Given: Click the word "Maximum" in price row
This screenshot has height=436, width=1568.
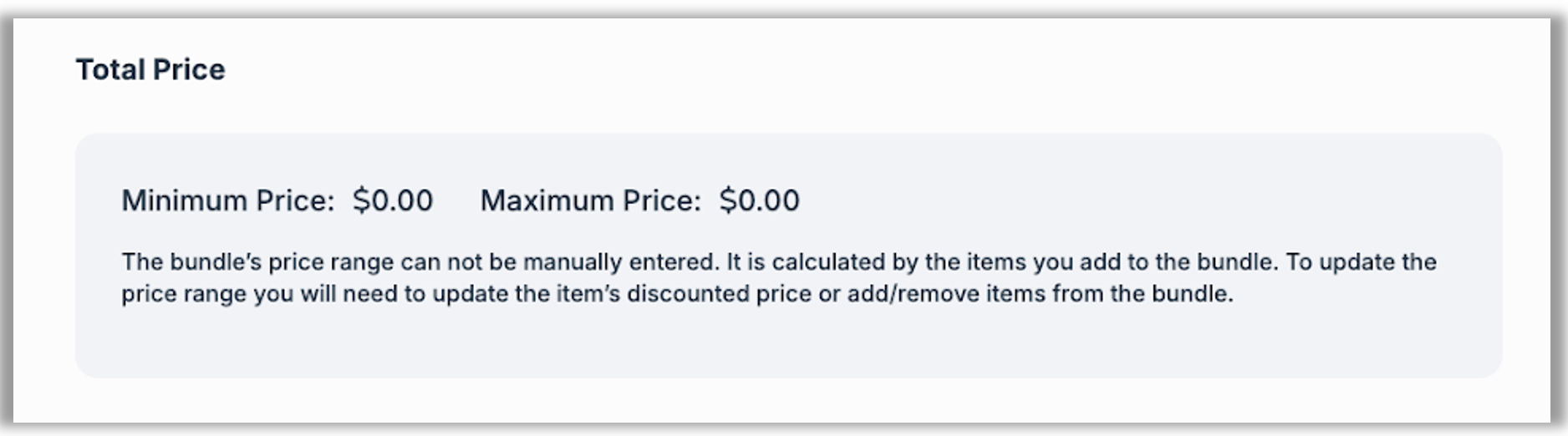Looking at the screenshot, I should [x=547, y=200].
